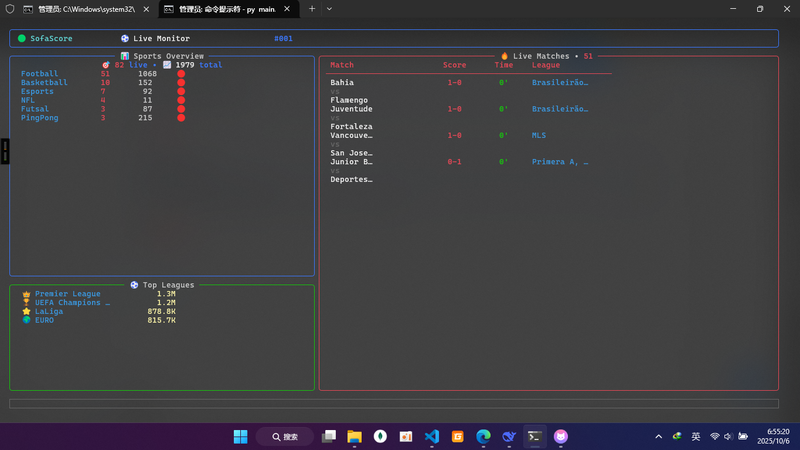Close the C:\Windows\system32 terminal tab

(146, 9)
